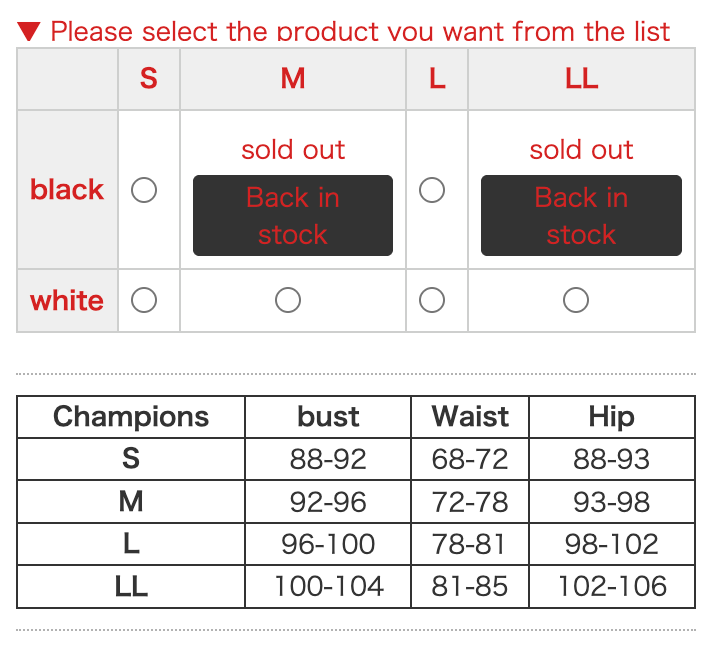Click the red S column header
The image size is (714, 648).
coord(148,78)
